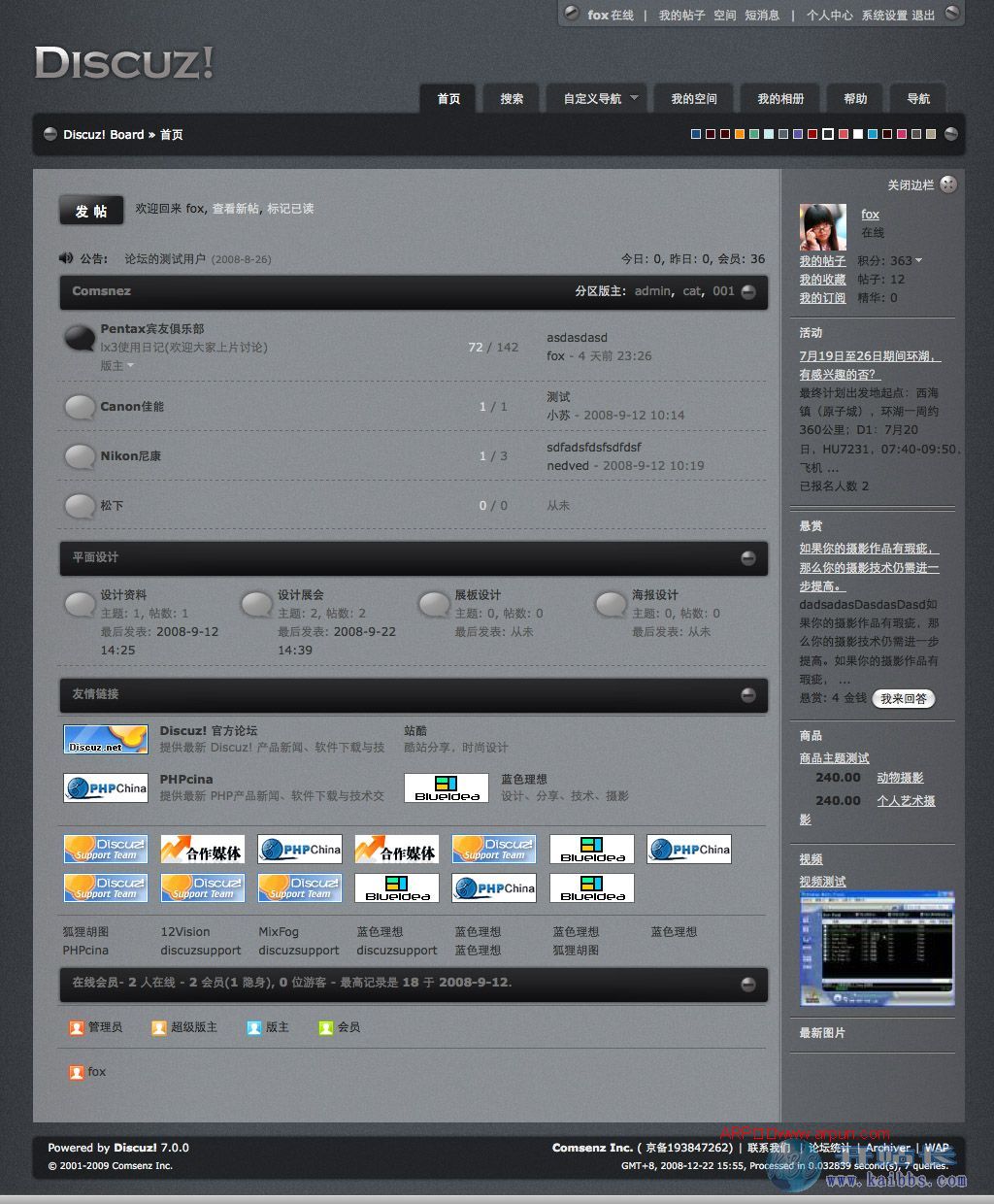Expand the 自定义导航 dropdown arrow

(634, 97)
